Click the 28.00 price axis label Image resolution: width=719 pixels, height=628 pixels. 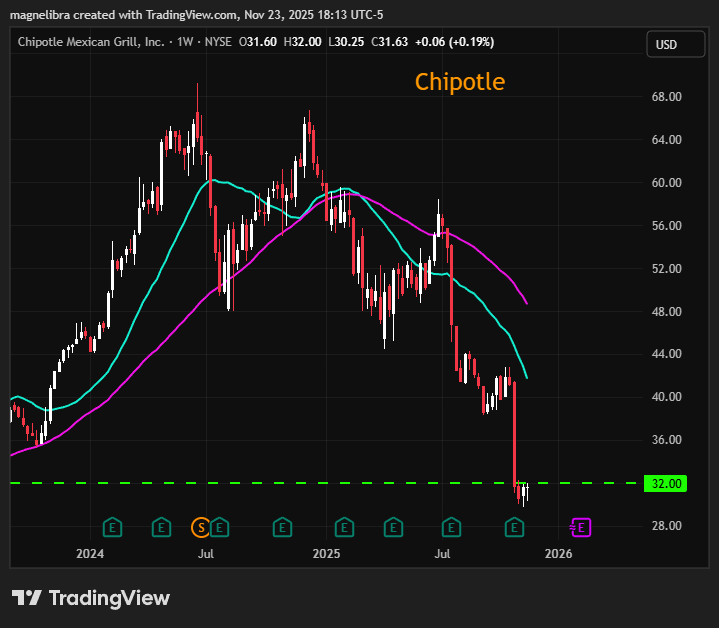pos(667,526)
